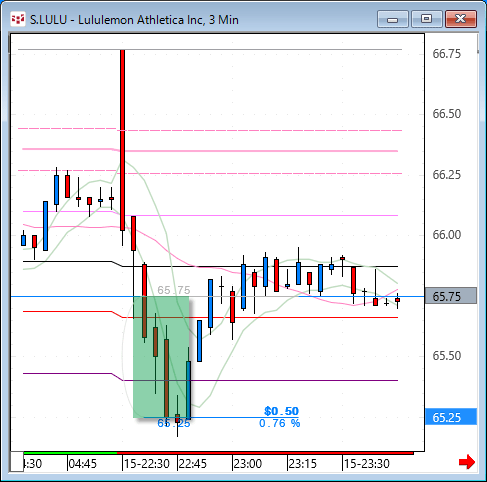Image resolution: width=487 pixels, height=482 pixels.
Task: Click the 15-23:30 time axis label
Action: click(x=366, y=464)
